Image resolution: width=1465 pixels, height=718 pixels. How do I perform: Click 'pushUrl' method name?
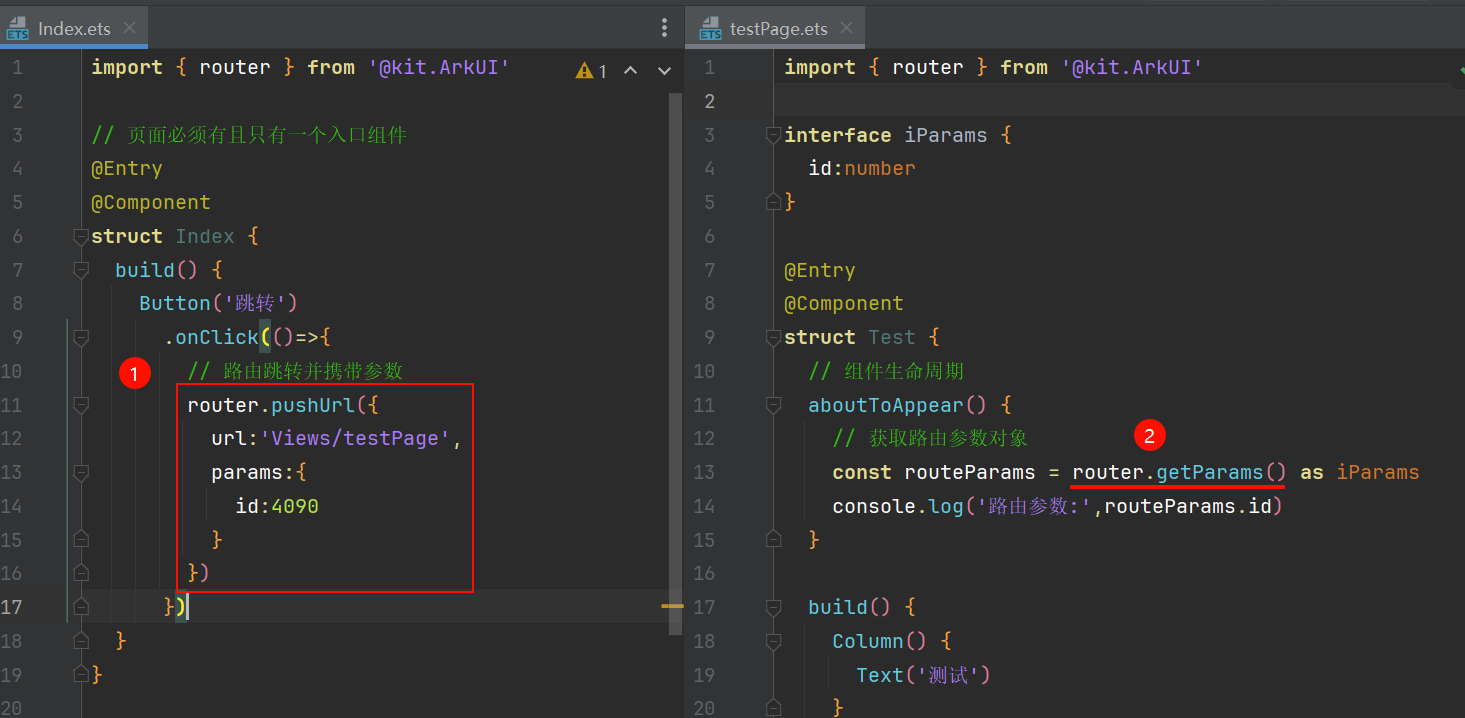(x=313, y=405)
